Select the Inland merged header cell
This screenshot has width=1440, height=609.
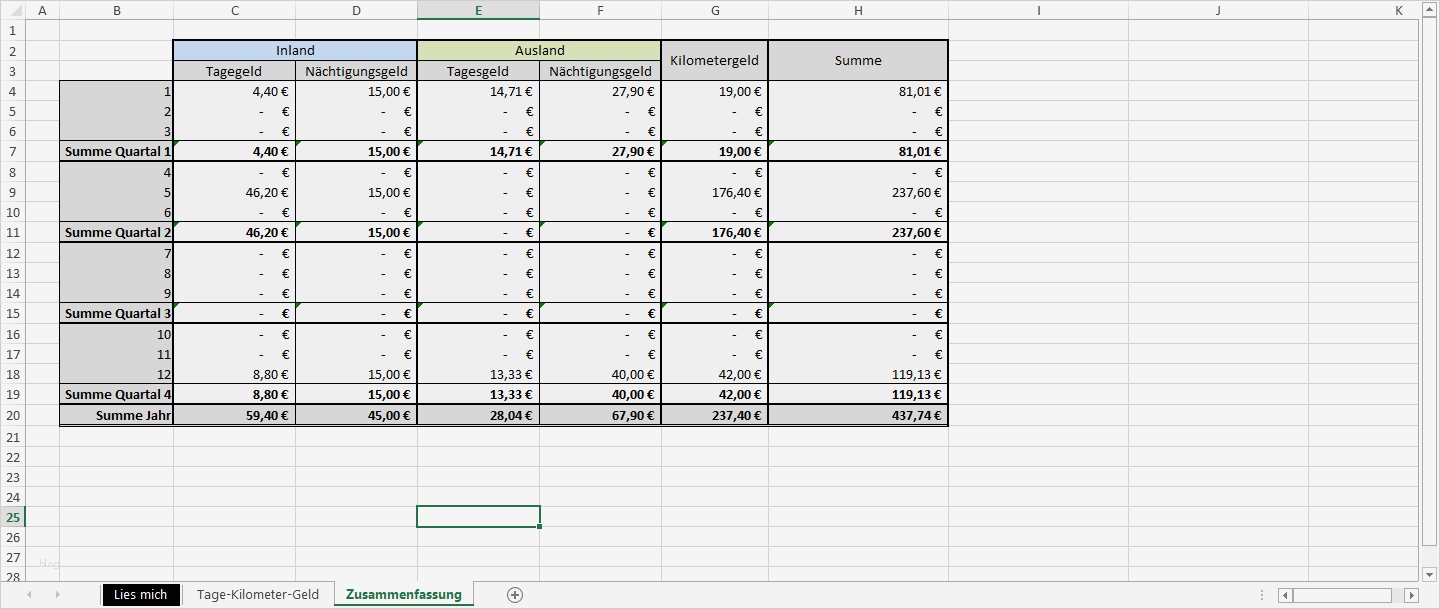tap(295, 50)
